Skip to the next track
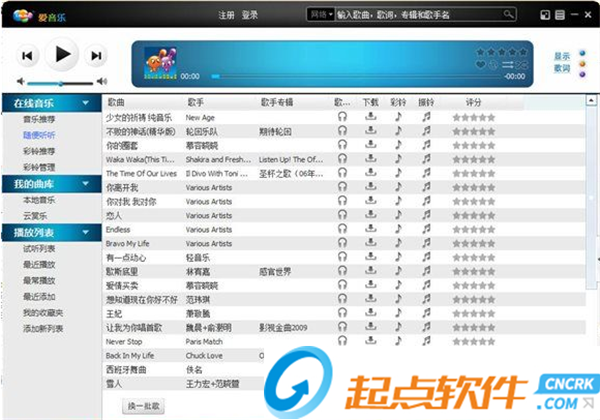Screen dimensions: 600x420 click(x=96, y=56)
